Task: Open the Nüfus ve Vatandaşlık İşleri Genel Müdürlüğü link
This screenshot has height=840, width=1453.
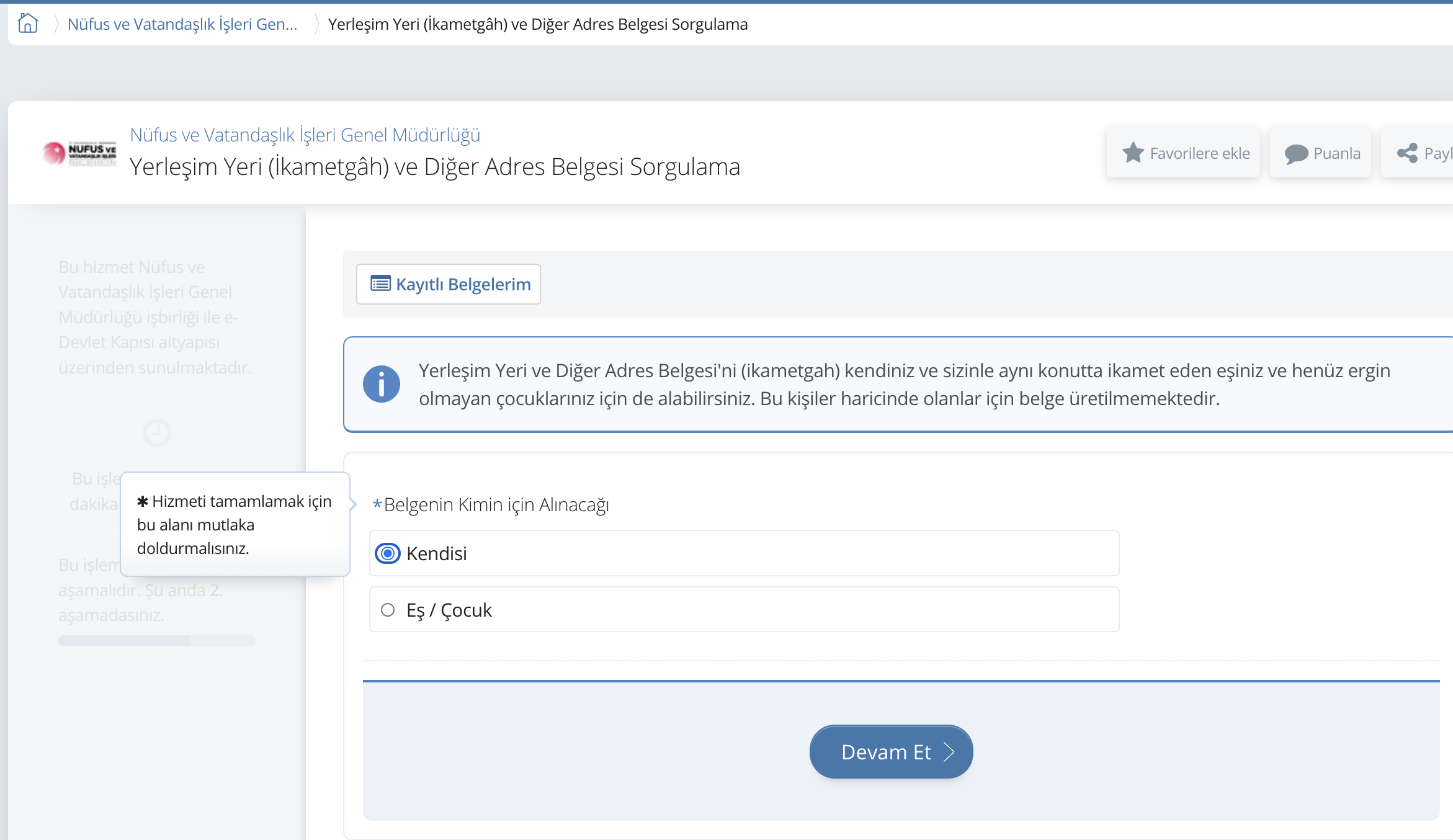Action: coord(305,134)
